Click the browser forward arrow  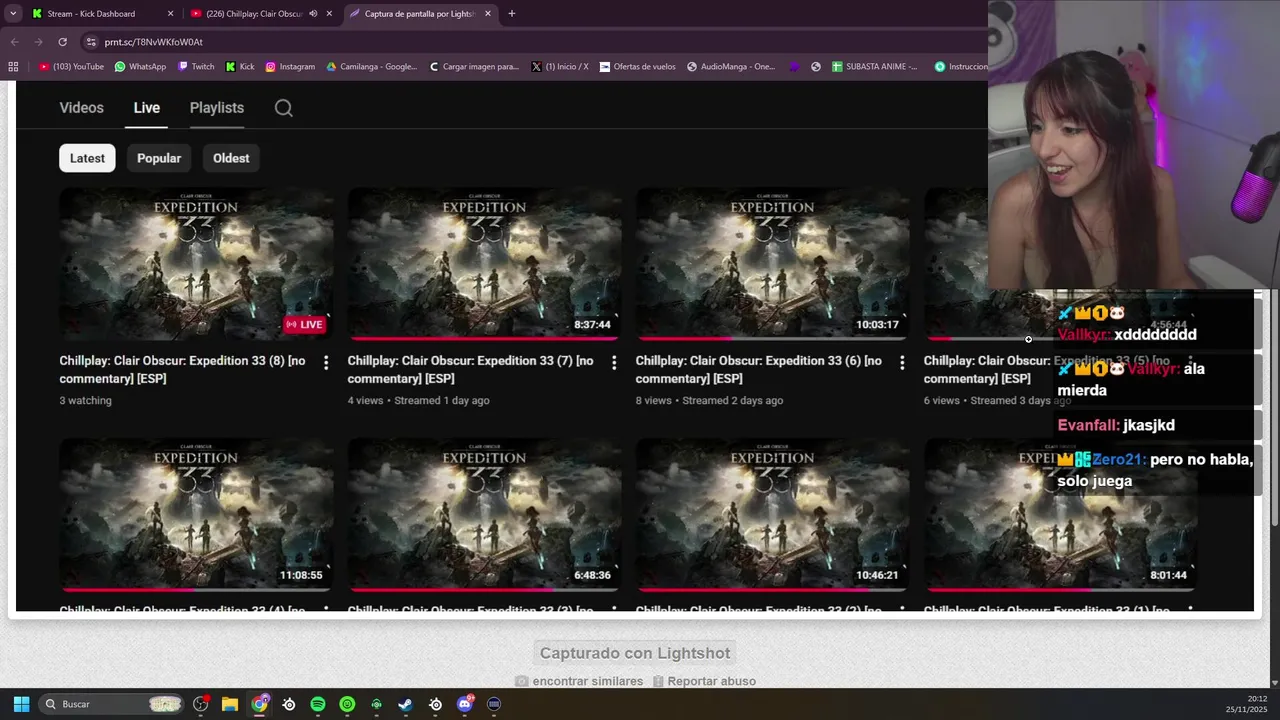tap(38, 42)
